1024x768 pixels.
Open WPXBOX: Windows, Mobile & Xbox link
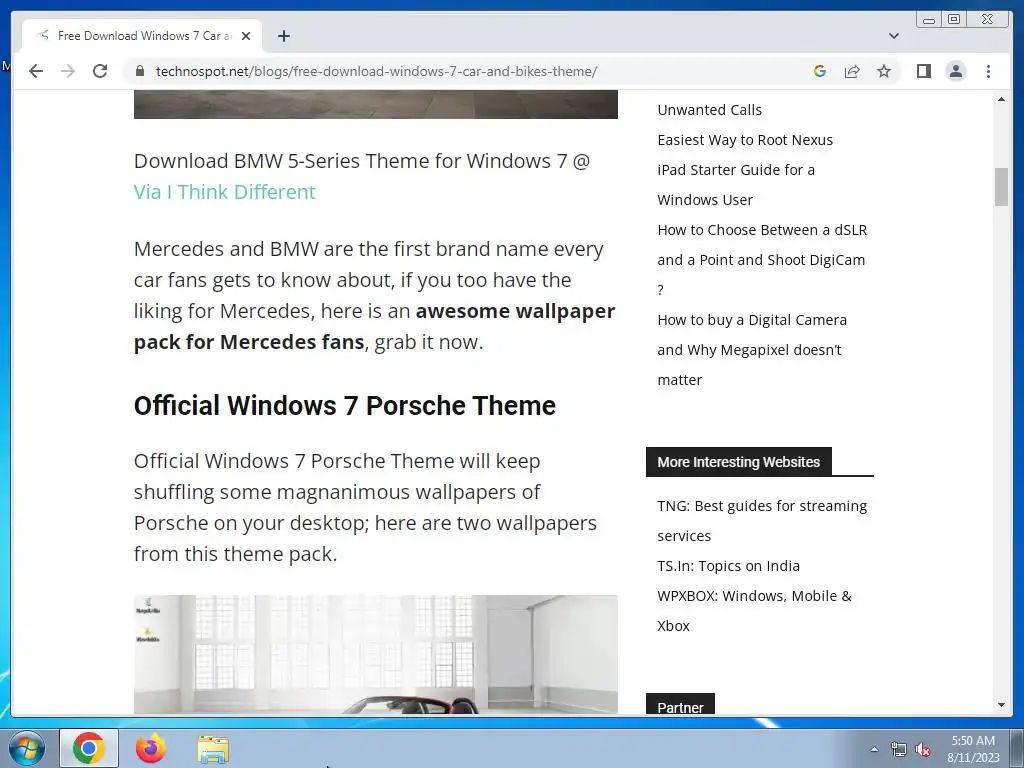754,611
